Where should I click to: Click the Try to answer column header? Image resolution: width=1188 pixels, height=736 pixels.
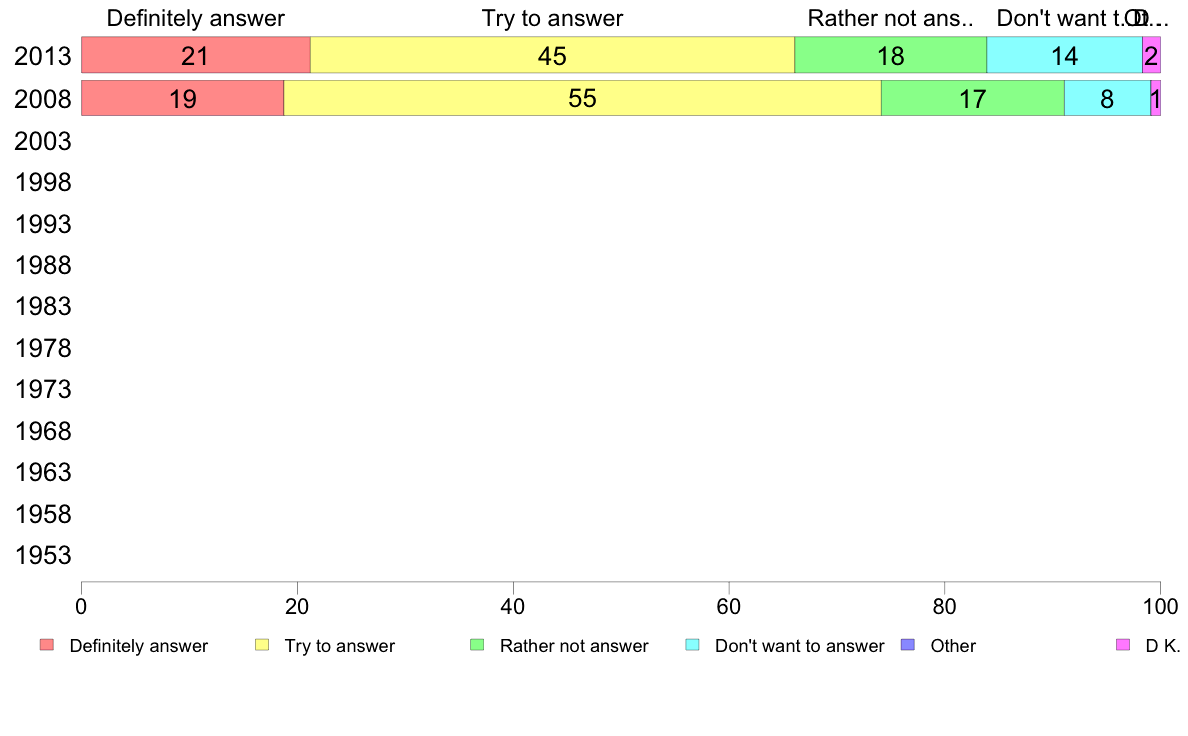552,18
